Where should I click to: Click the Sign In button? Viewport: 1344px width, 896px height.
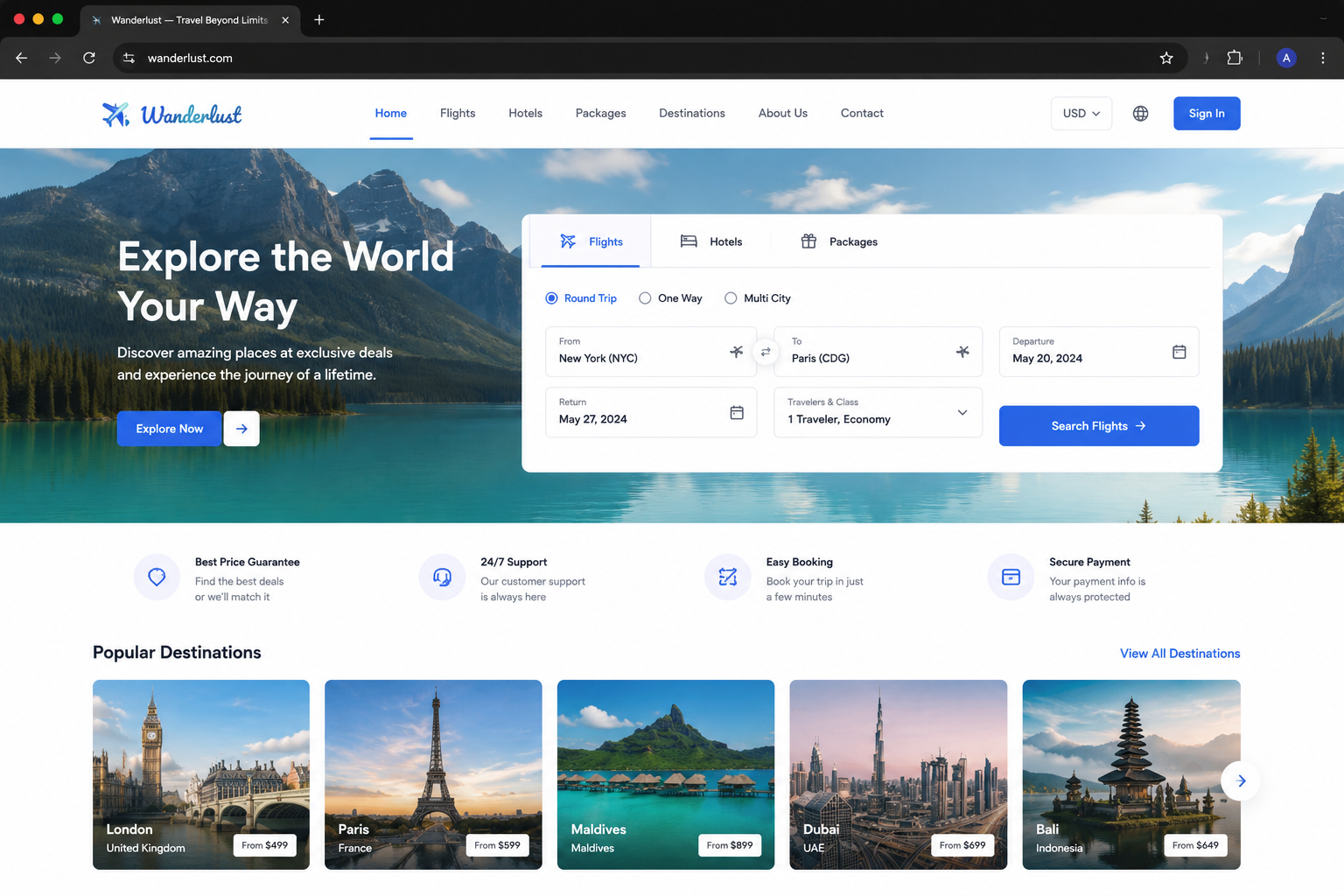click(1207, 114)
